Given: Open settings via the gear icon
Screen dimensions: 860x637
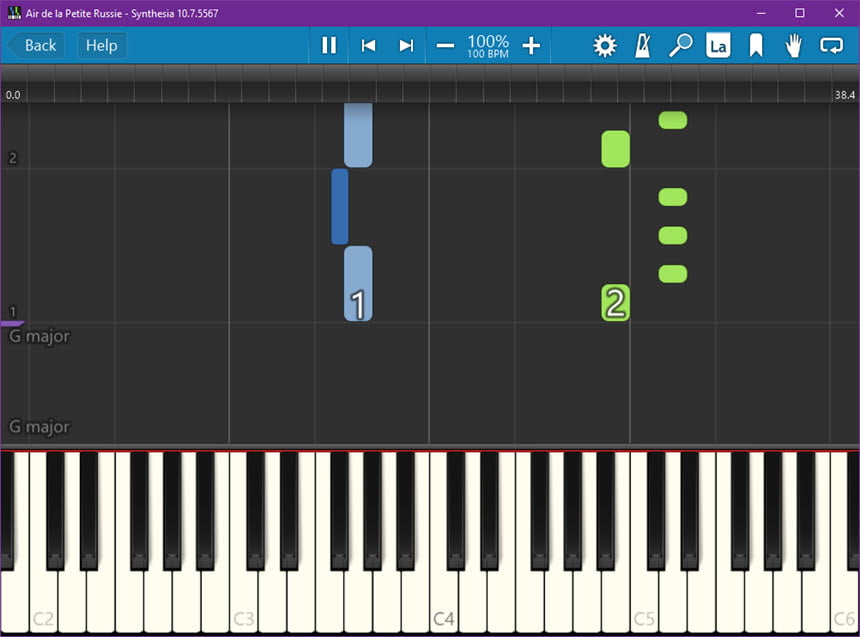Looking at the screenshot, I should pyautogui.click(x=604, y=46).
